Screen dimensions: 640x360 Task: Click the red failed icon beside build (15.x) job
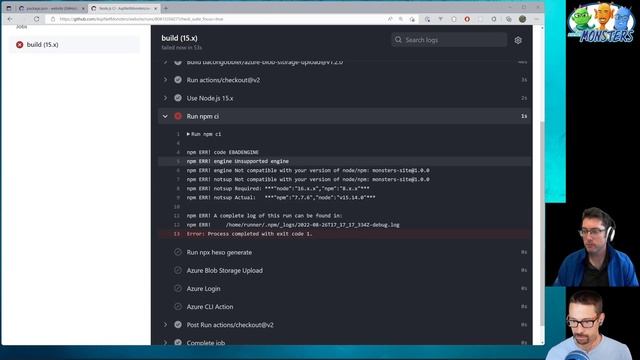(20, 44)
